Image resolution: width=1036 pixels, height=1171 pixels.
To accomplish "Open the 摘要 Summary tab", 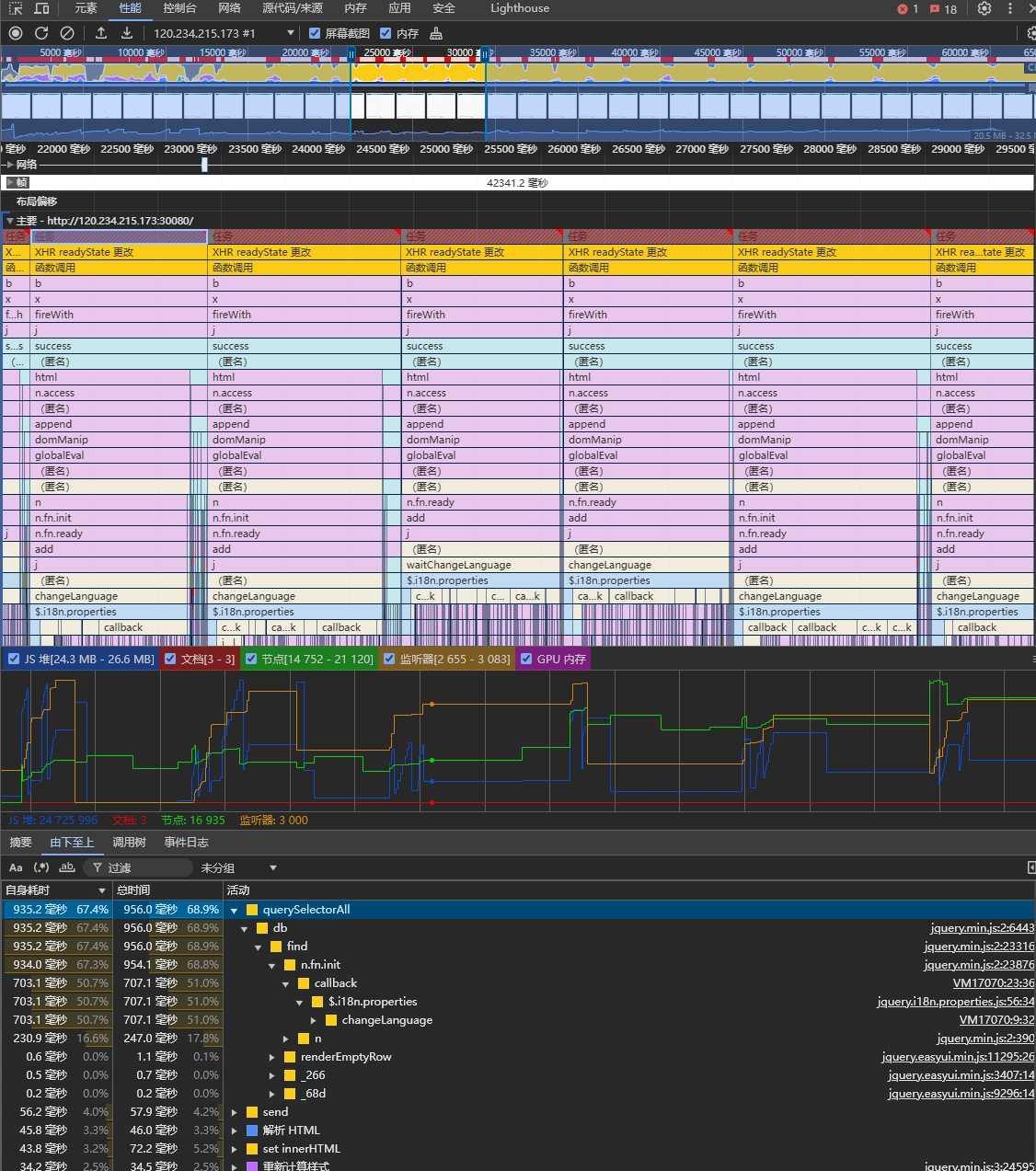I will [x=20, y=843].
